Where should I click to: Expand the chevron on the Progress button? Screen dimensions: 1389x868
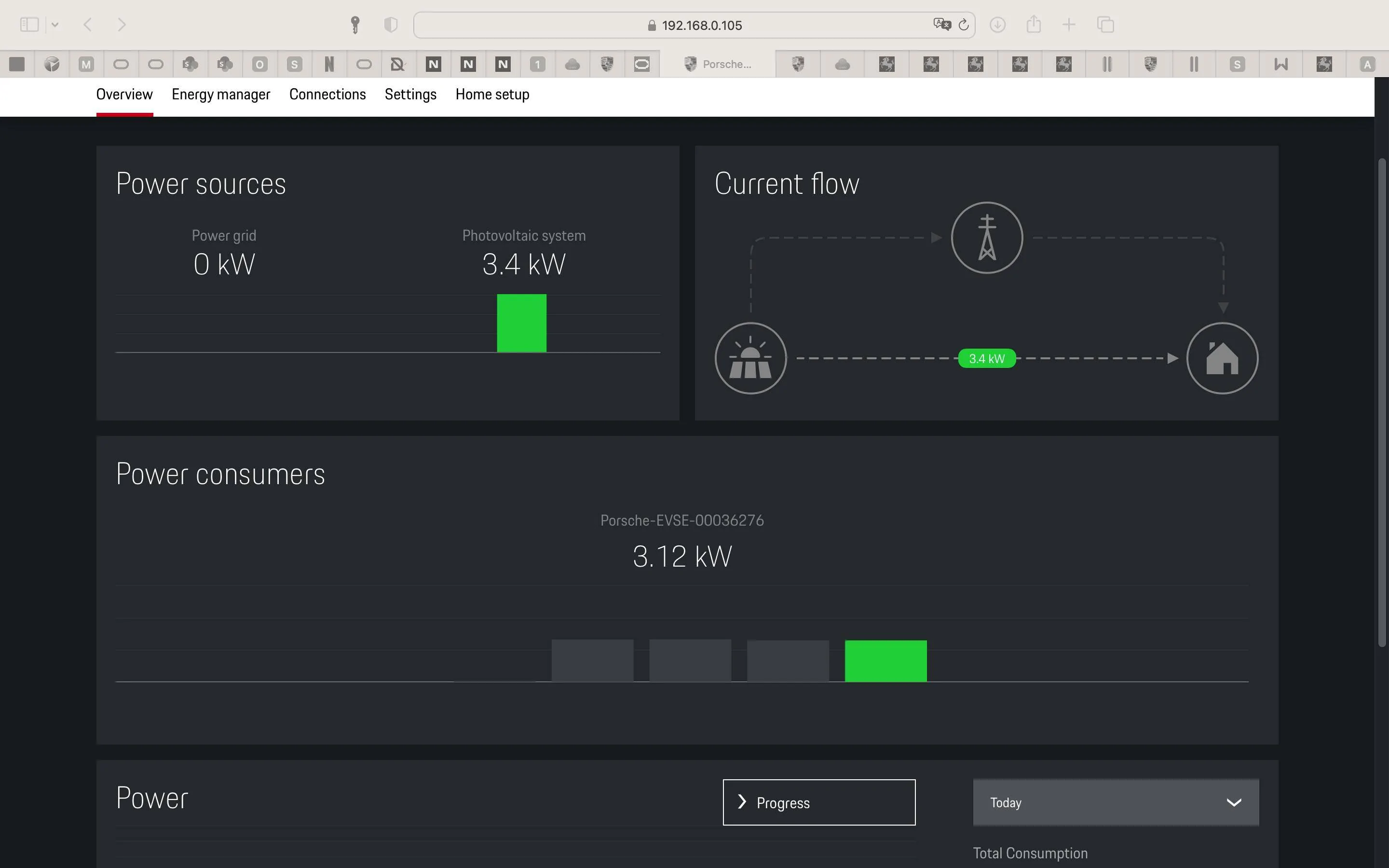(742, 801)
